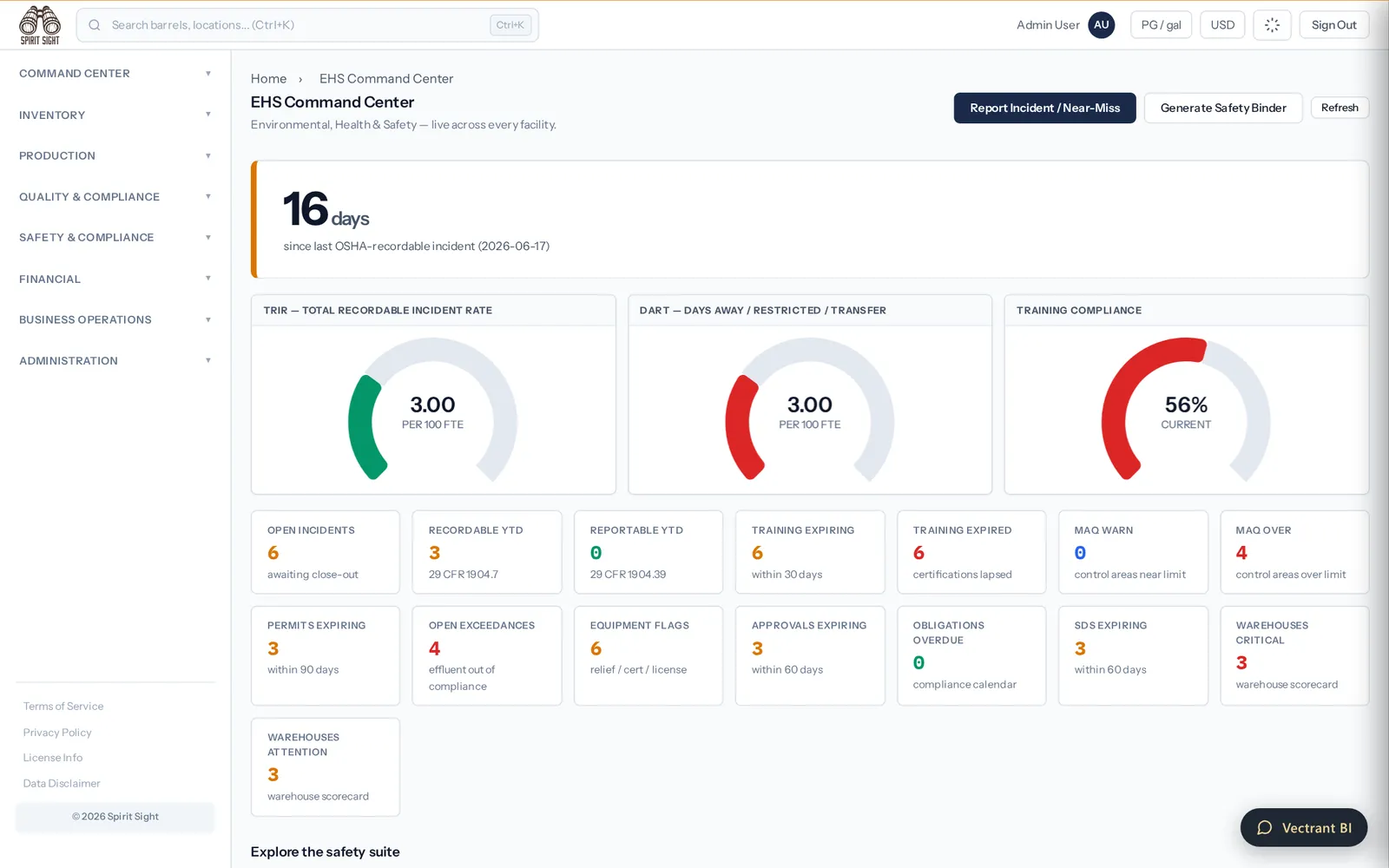Screen dimensions: 1389x868
Task: Go to Home breadcrumb
Action: [x=268, y=79]
